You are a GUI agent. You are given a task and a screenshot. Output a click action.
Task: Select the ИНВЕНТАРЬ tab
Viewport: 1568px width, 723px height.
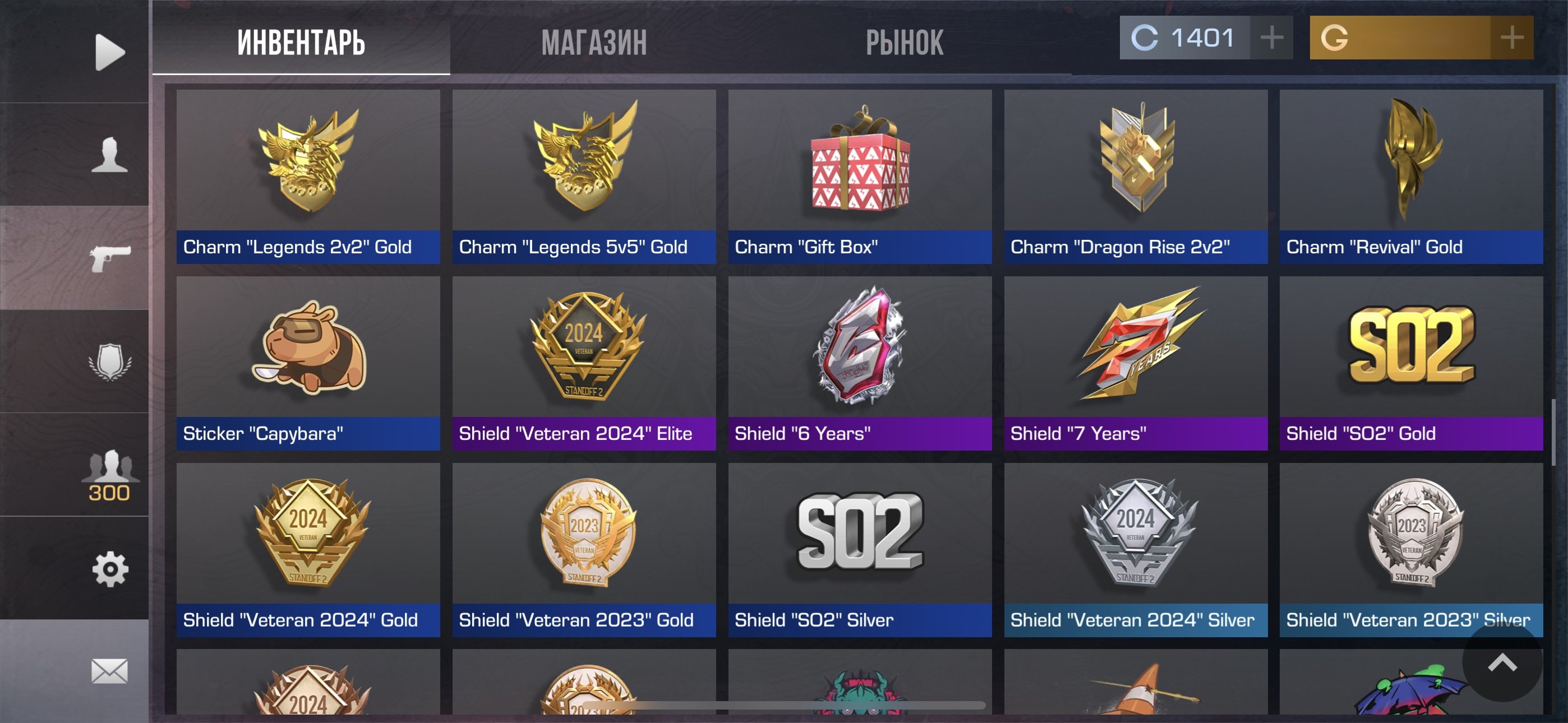point(301,43)
